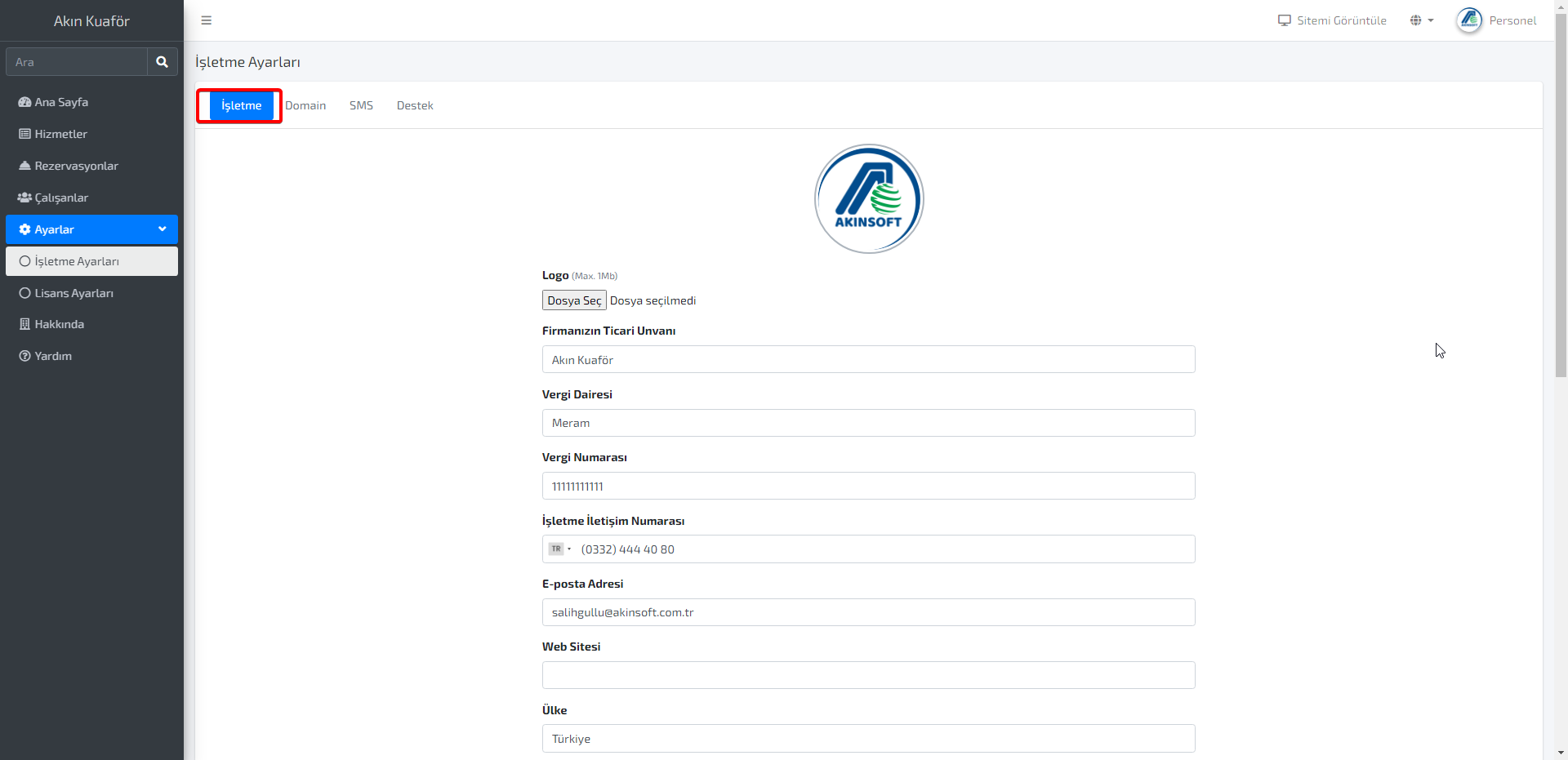The image size is (1568, 760).
Task: Click the circle icon beside İşletme Ayarları
Action: pyautogui.click(x=24, y=261)
